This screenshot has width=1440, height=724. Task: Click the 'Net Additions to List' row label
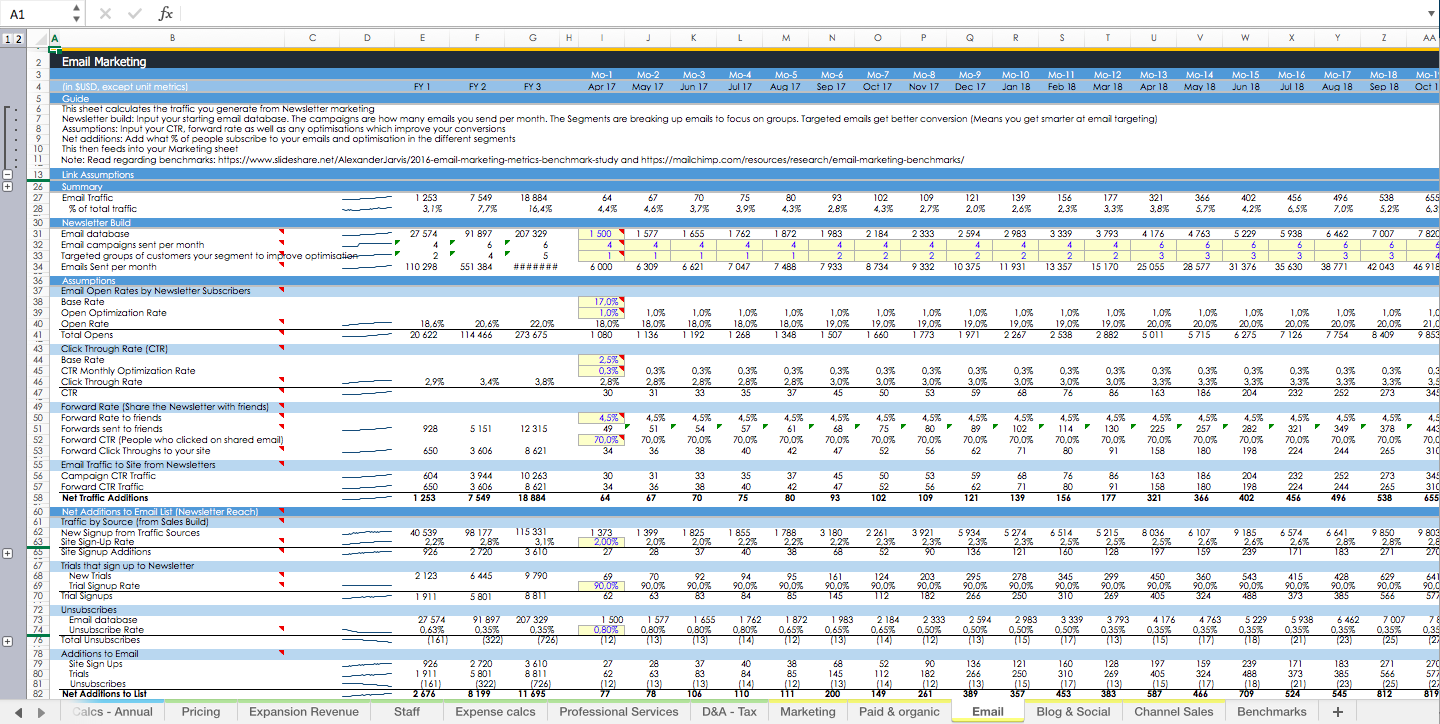(x=106, y=693)
